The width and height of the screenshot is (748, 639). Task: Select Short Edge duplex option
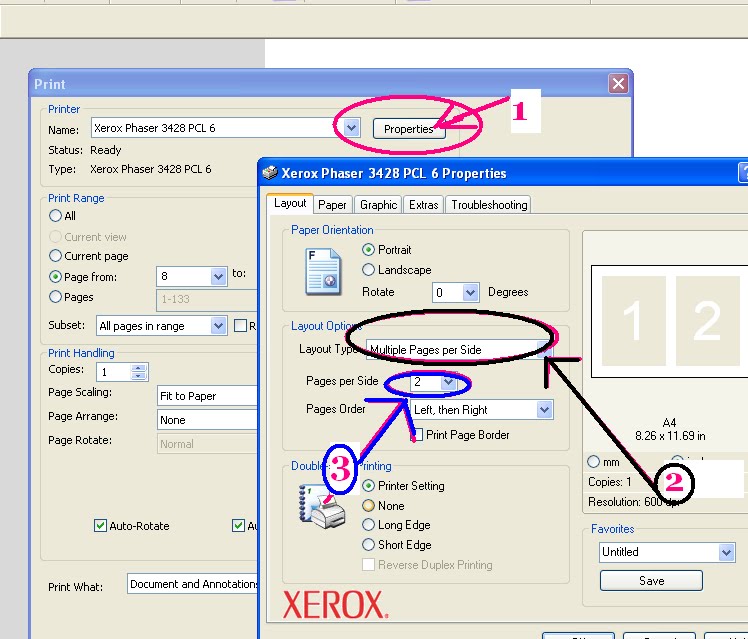(x=368, y=545)
